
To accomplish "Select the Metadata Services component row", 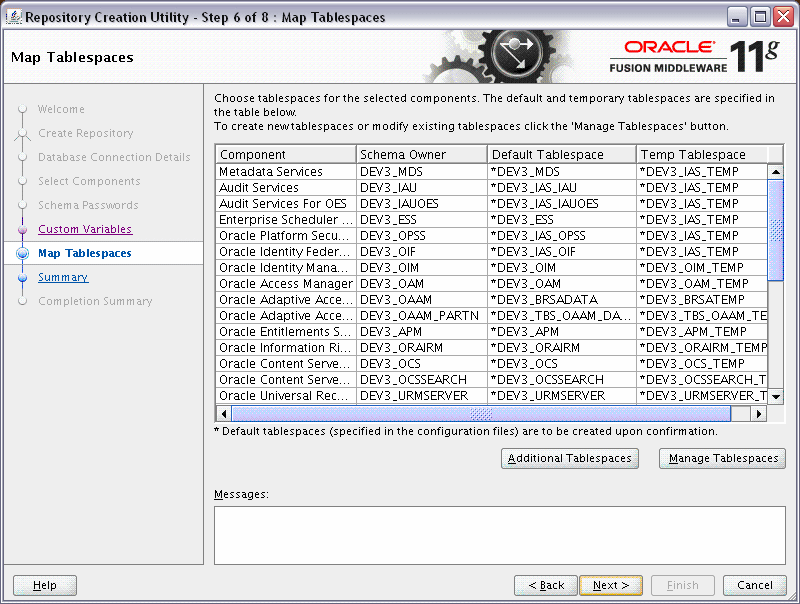I will pyautogui.click(x=286, y=172).
